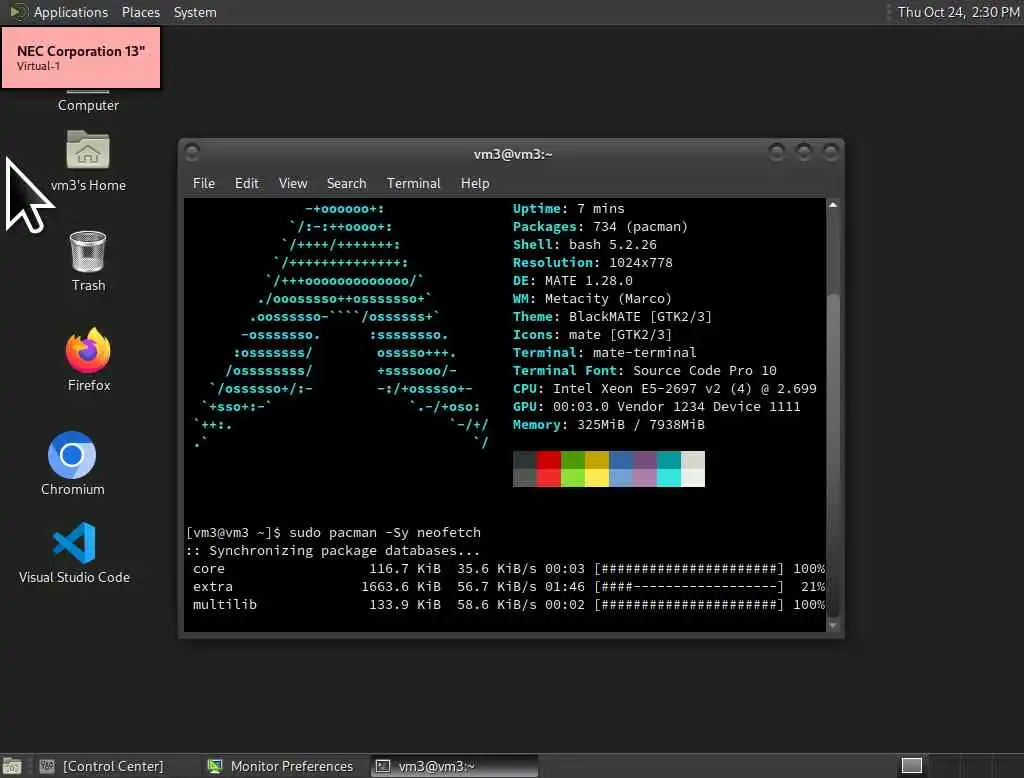Open the System menu
Image resolution: width=1024 pixels, height=778 pixels.
pos(195,12)
